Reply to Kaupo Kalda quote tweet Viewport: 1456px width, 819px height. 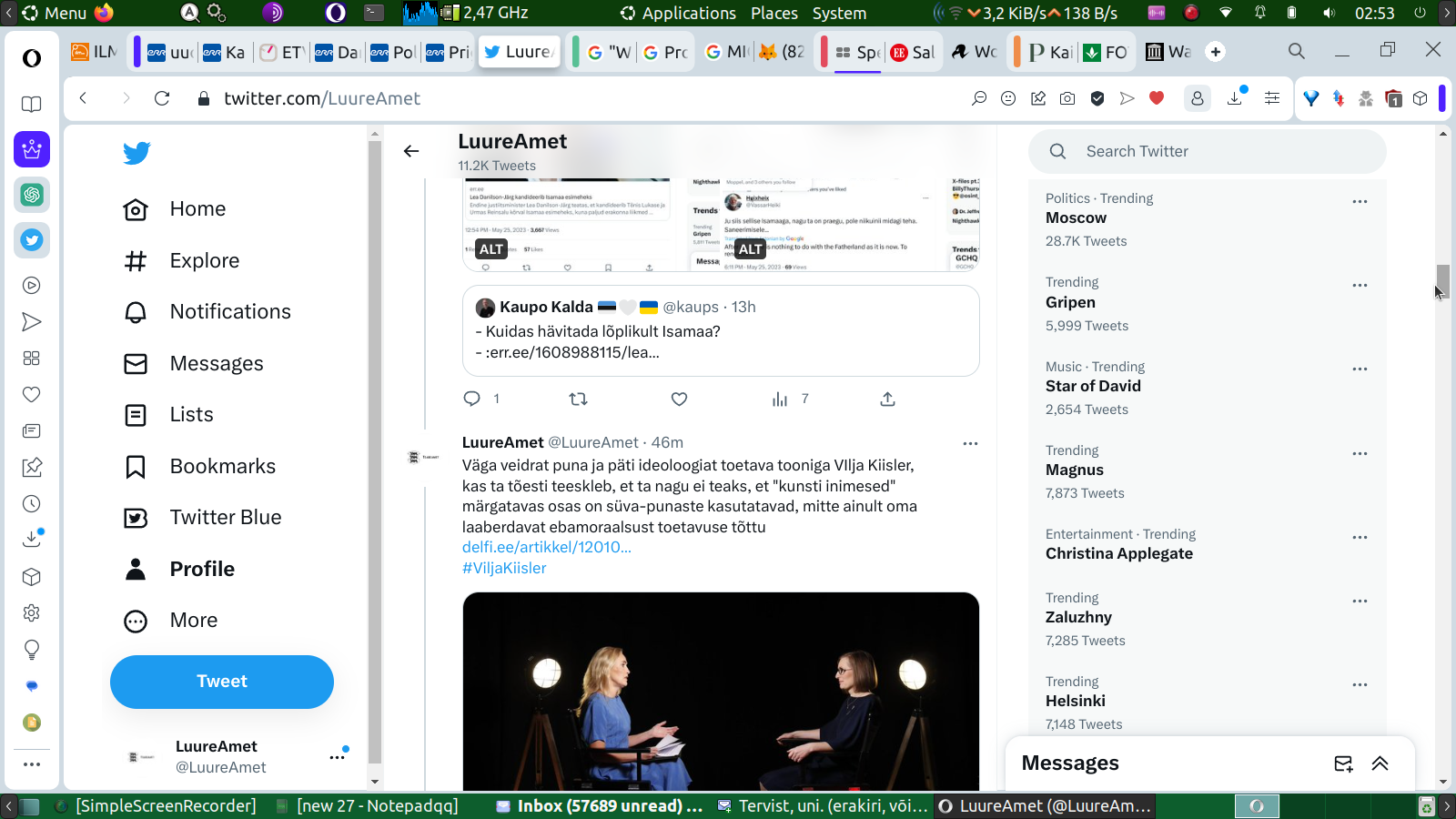click(x=471, y=399)
